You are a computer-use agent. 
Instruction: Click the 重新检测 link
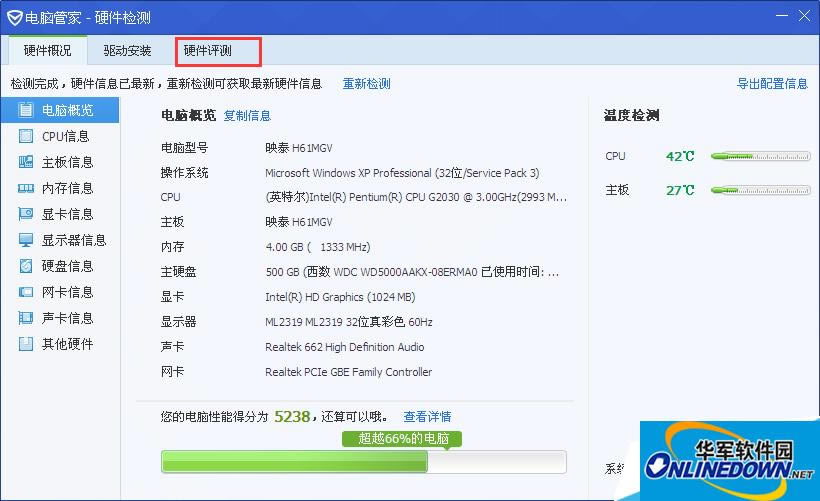pyautogui.click(x=367, y=84)
